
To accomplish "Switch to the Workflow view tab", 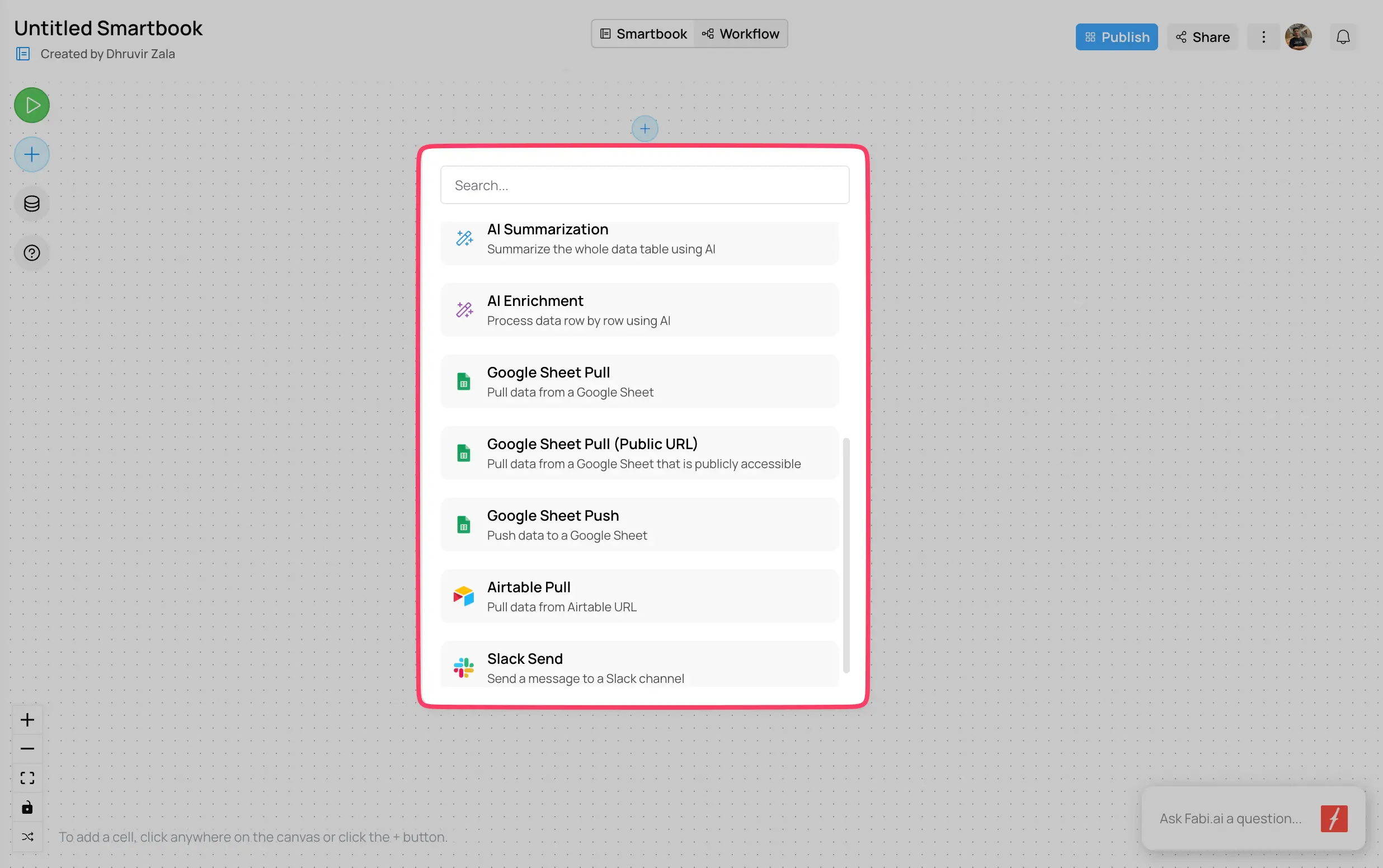I will click(x=741, y=34).
